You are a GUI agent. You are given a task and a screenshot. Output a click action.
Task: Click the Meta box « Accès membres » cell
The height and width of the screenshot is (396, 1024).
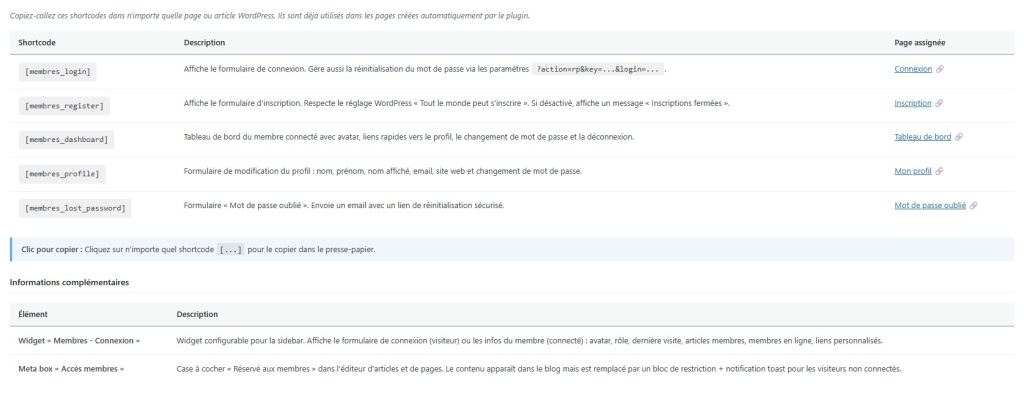click(71, 369)
